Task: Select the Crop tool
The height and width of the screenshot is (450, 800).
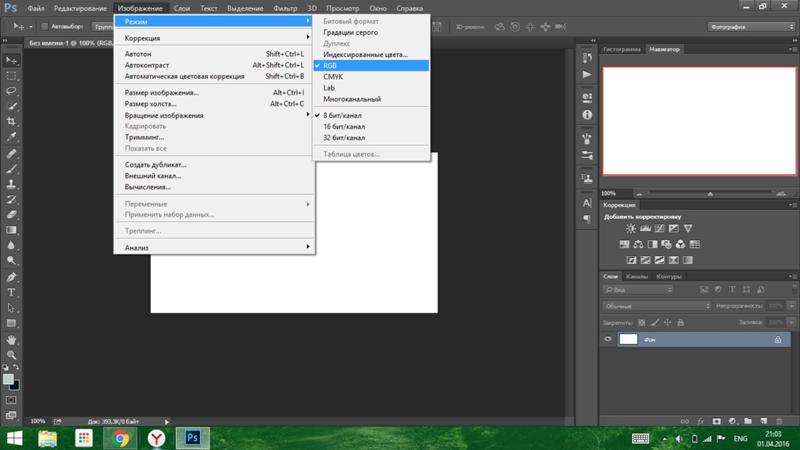Action: pos(11,121)
